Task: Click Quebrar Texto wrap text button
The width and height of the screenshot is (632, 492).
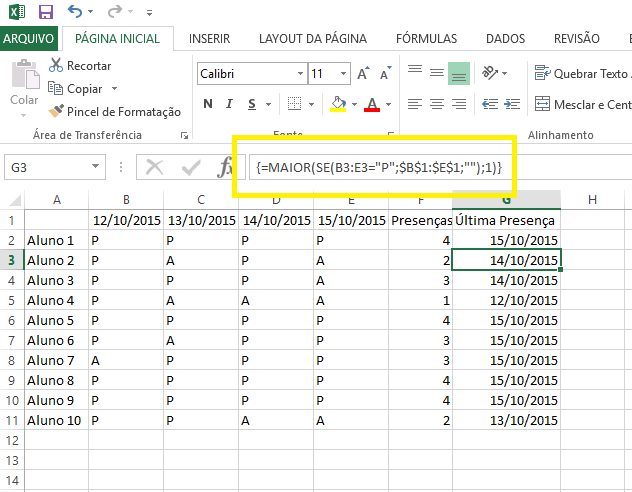Action: pyautogui.click(x=581, y=73)
